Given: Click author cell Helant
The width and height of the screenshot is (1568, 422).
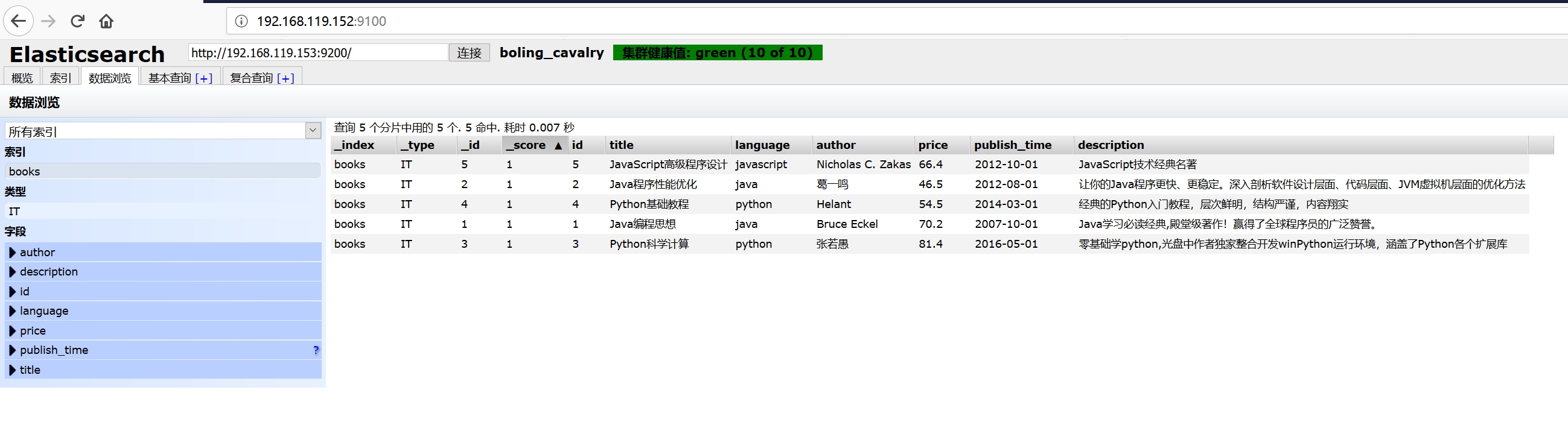Looking at the screenshot, I should 833,204.
